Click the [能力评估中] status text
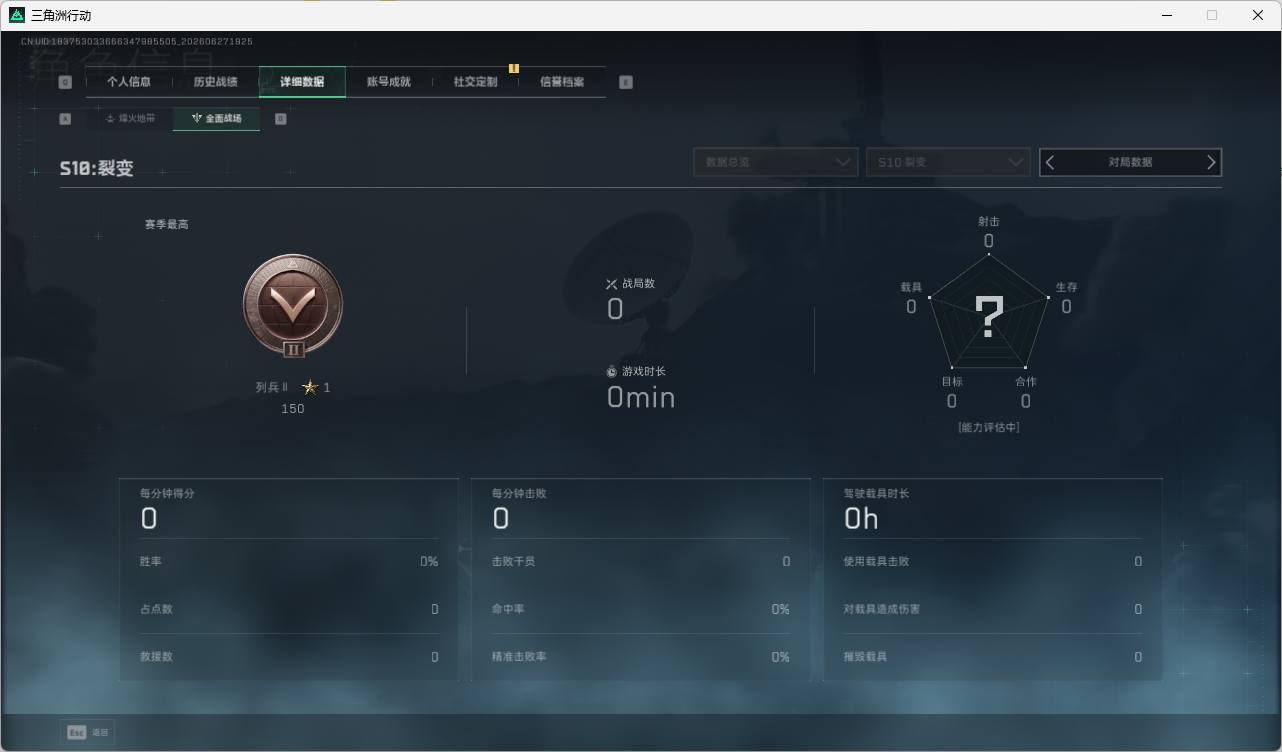 pos(989,427)
